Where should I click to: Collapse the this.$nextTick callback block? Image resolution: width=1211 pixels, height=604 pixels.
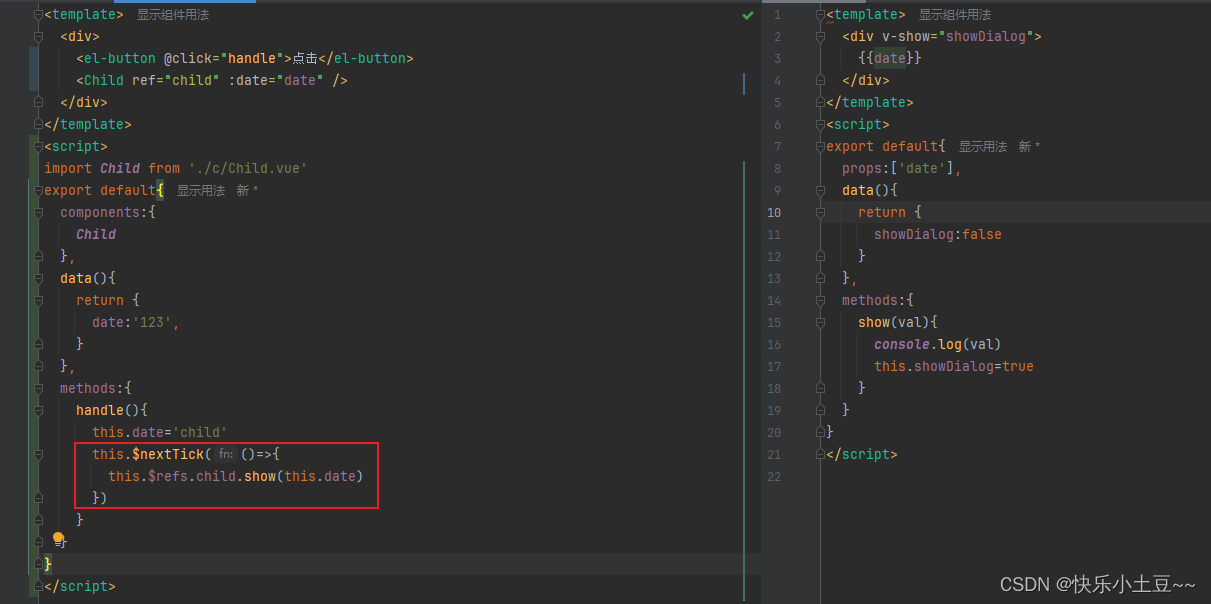pos(39,454)
